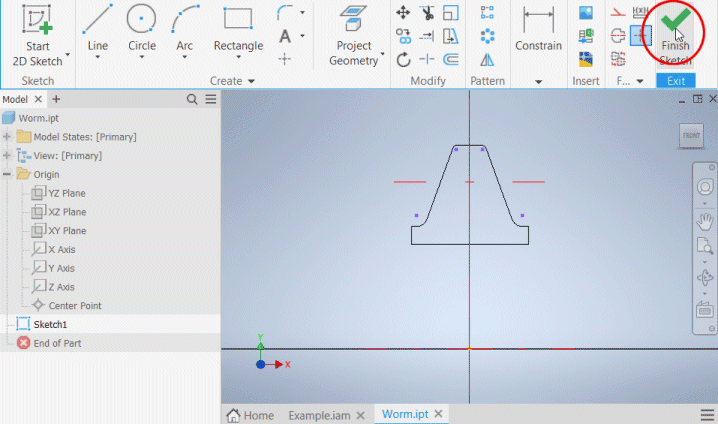Toggle Driven Dimension format icon
718x424 pixels.
coord(640,12)
